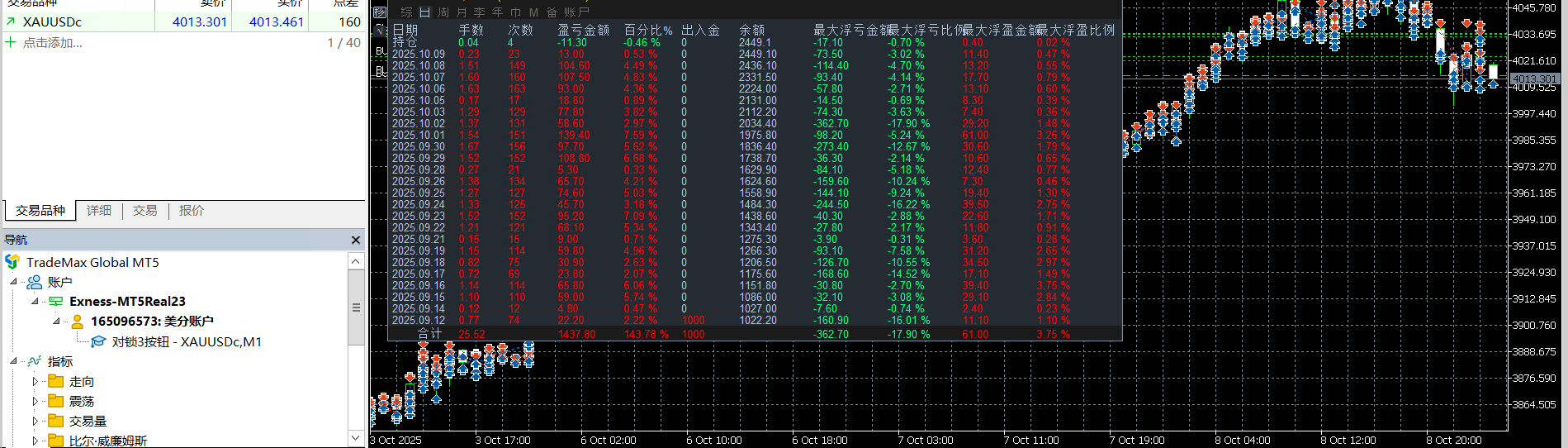Expand the 震荡 folder

[x=36, y=401]
